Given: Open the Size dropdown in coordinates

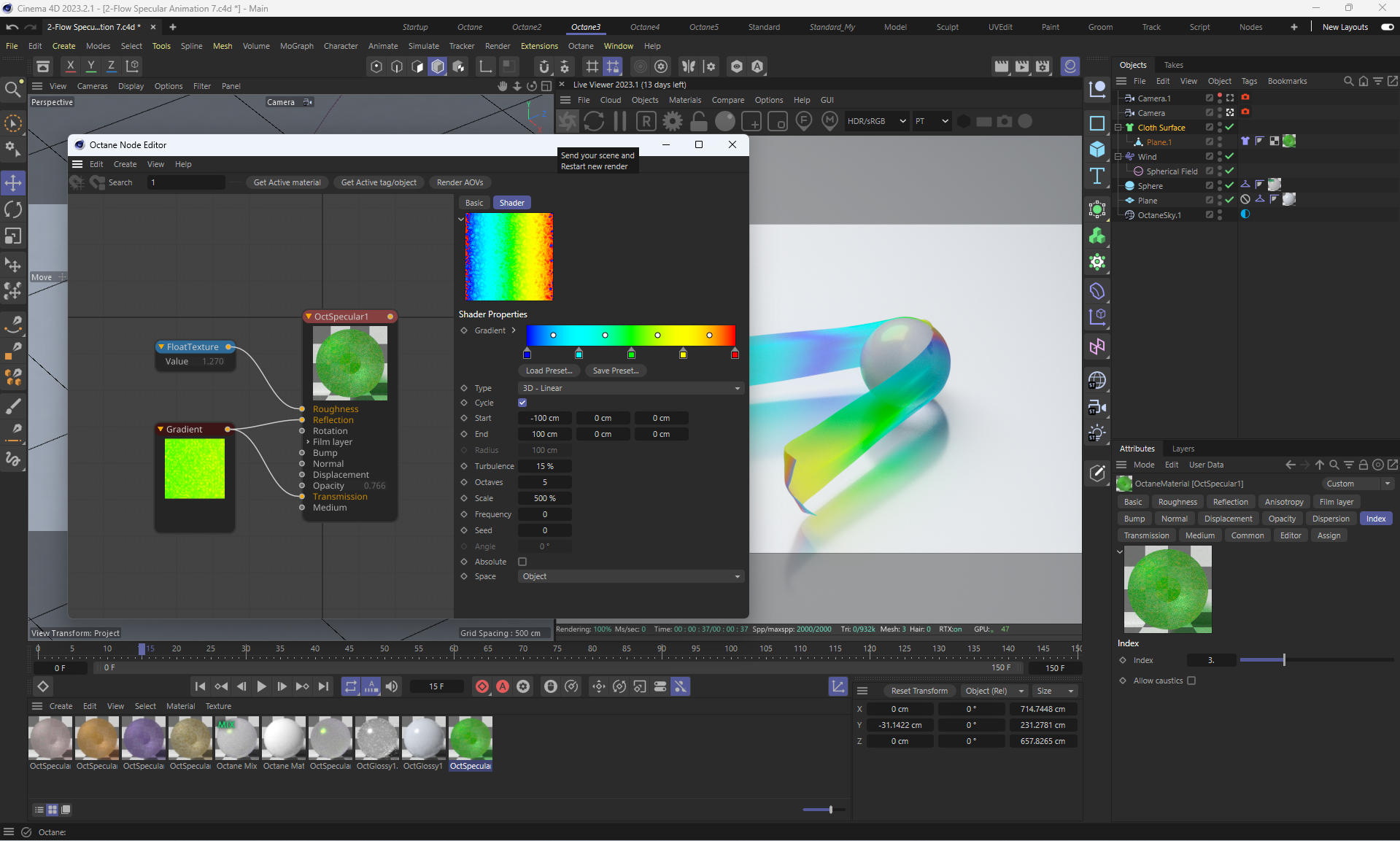Looking at the screenshot, I should (1055, 691).
